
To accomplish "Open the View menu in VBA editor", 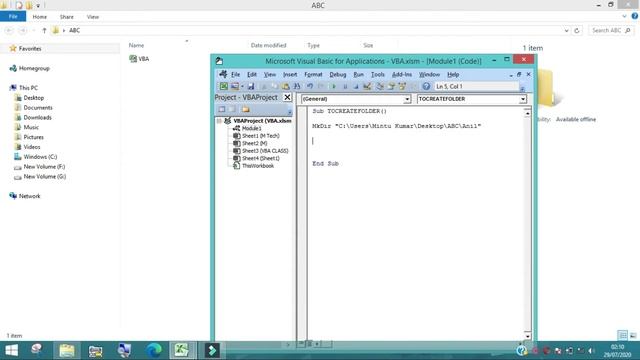I will click(270, 75).
